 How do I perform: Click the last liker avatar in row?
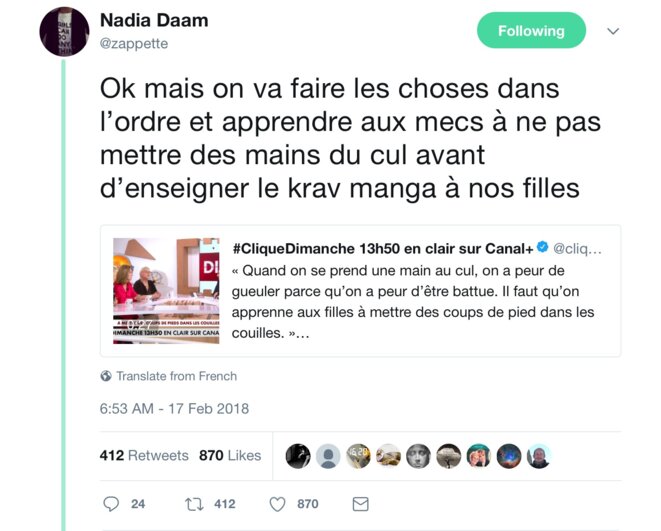pos(539,456)
